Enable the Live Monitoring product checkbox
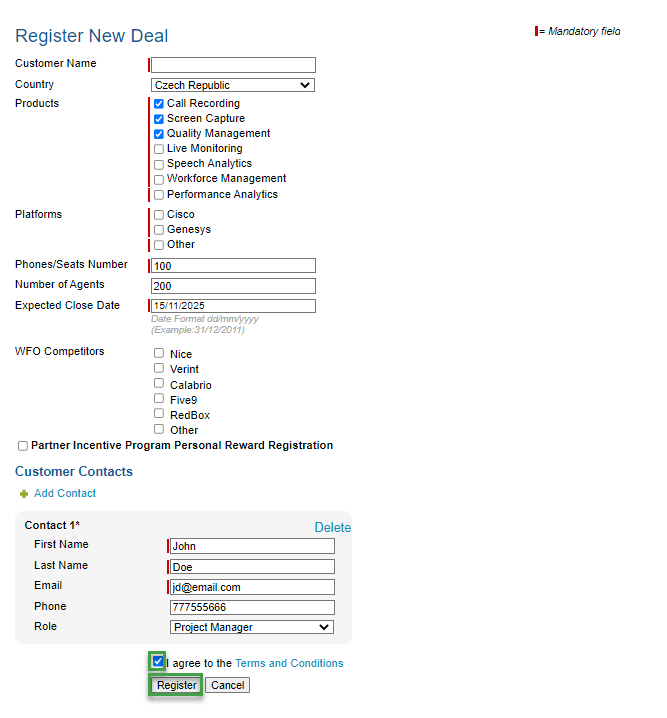This screenshot has width=667, height=718. 159,149
